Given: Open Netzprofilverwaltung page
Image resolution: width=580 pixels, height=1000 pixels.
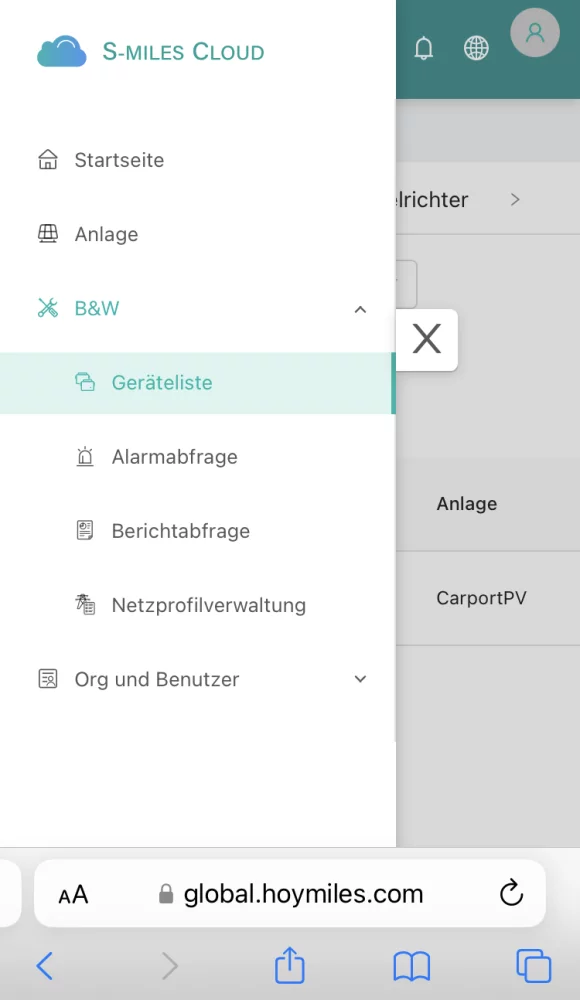Looking at the screenshot, I should [198, 605].
